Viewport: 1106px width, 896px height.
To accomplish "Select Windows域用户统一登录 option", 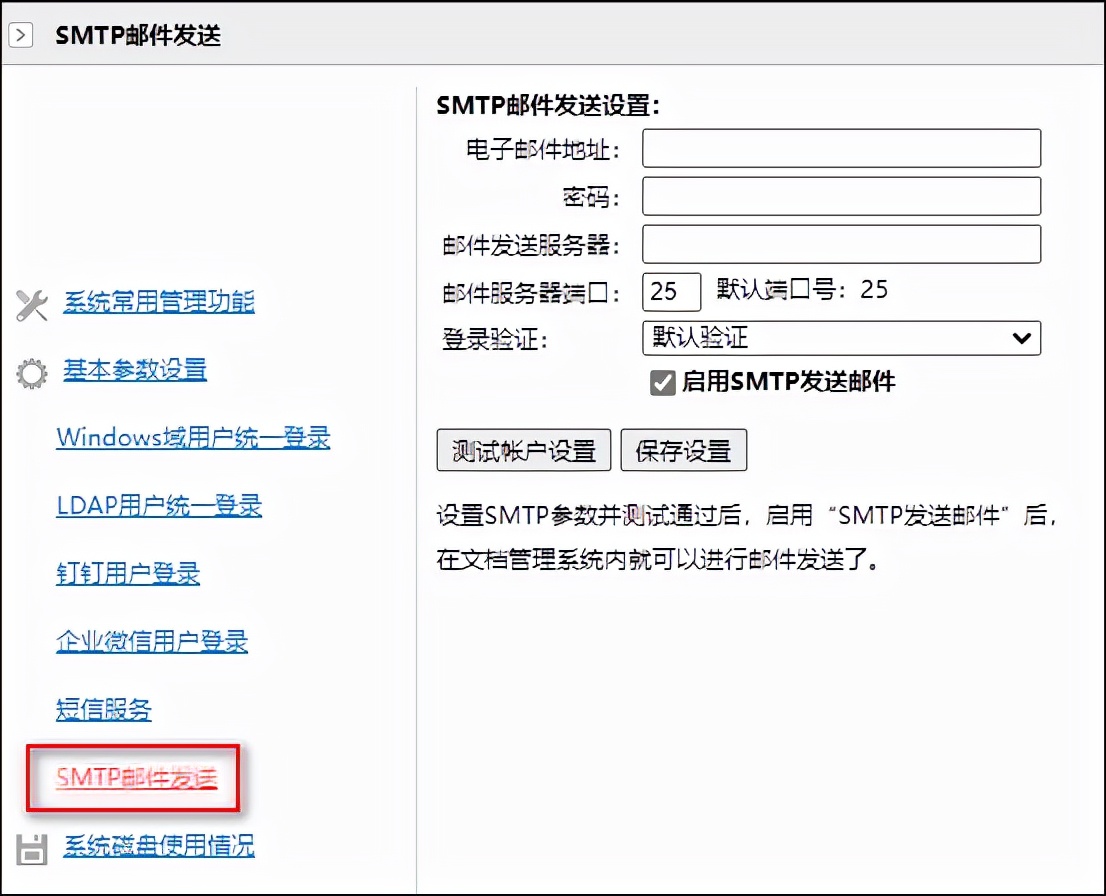I will coord(194,437).
